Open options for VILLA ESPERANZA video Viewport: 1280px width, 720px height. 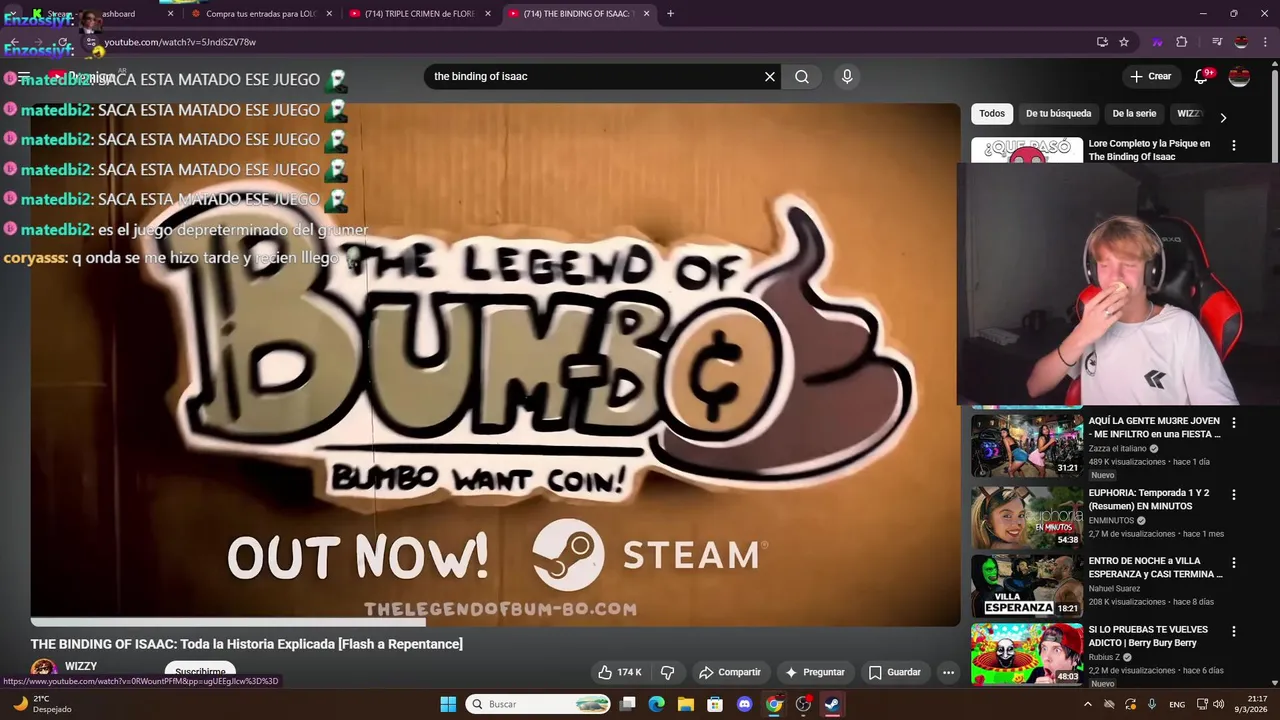(1233, 563)
